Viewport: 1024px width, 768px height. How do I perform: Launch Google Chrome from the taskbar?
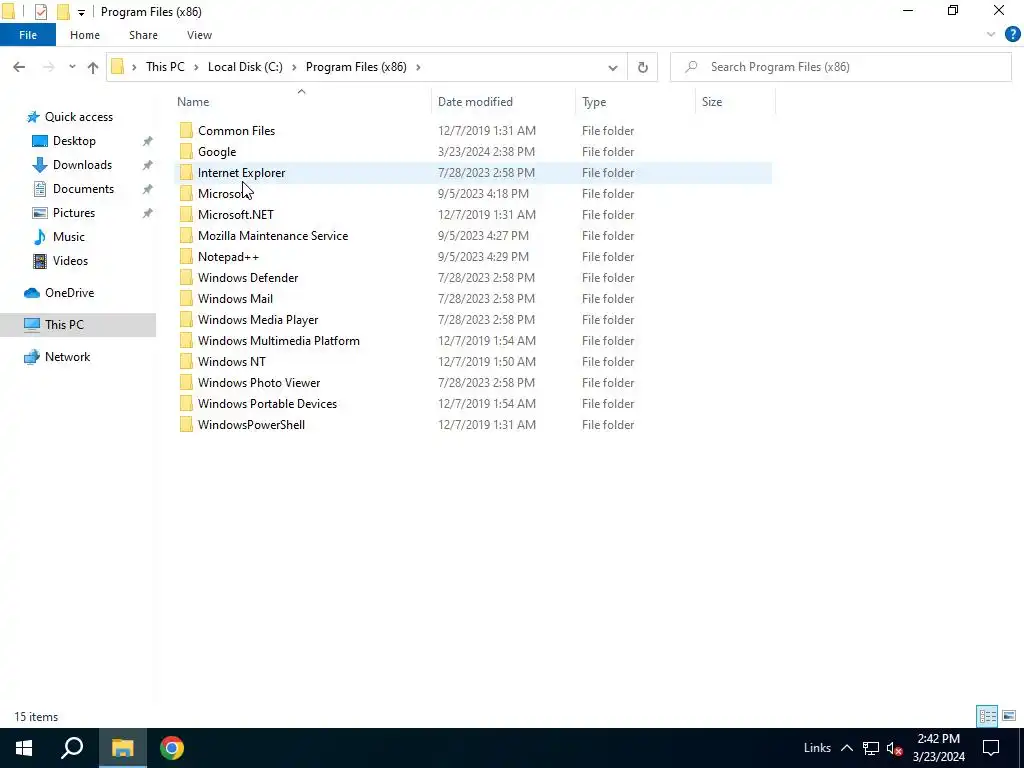pyautogui.click(x=172, y=748)
